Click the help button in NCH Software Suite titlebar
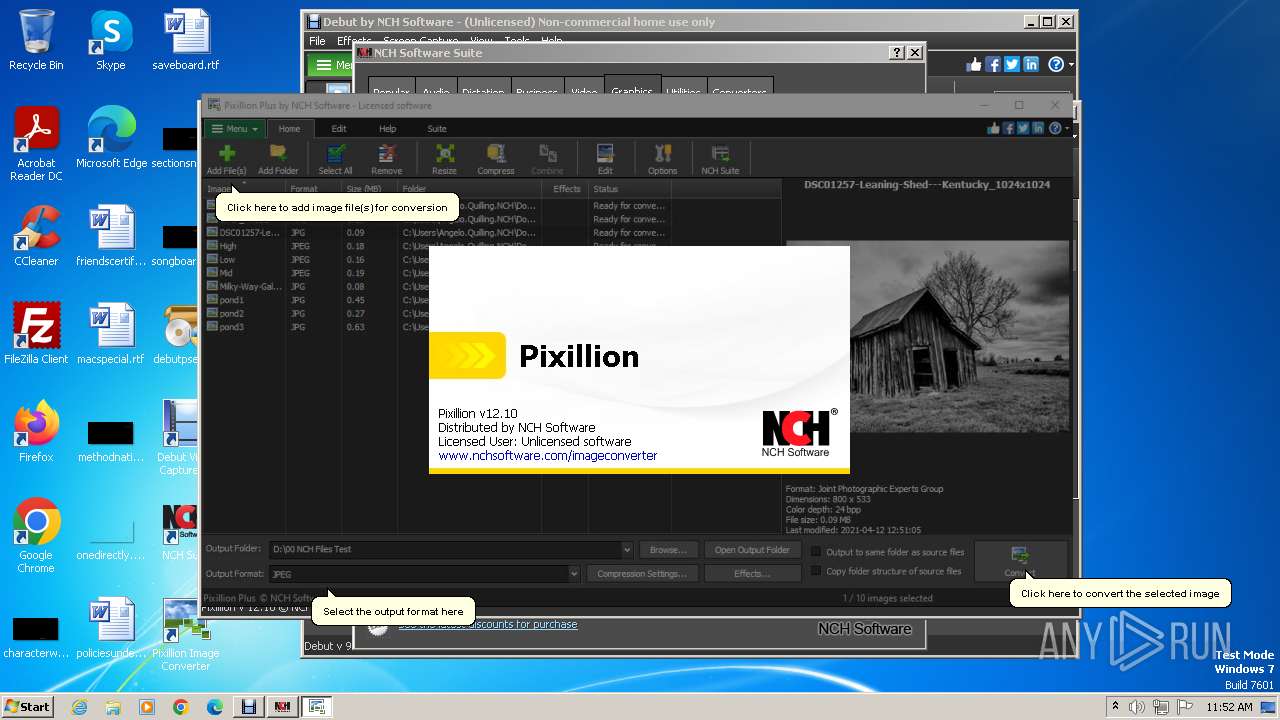This screenshot has width=1280, height=720. tap(896, 53)
